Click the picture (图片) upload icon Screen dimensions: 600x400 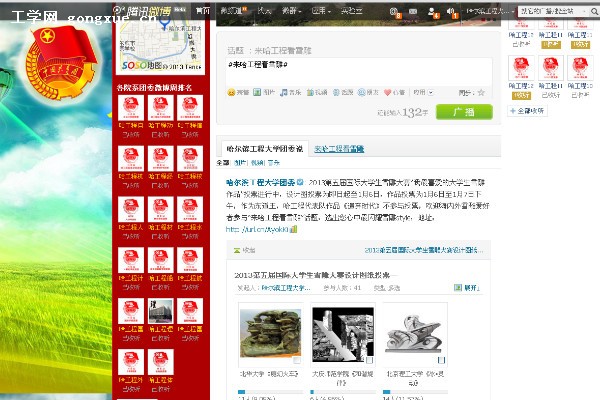pos(256,92)
